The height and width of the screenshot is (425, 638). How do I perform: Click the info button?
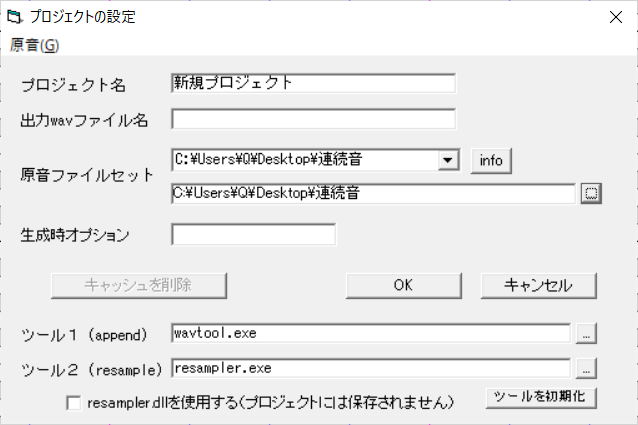pyautogui.click(x=491, y=161)
